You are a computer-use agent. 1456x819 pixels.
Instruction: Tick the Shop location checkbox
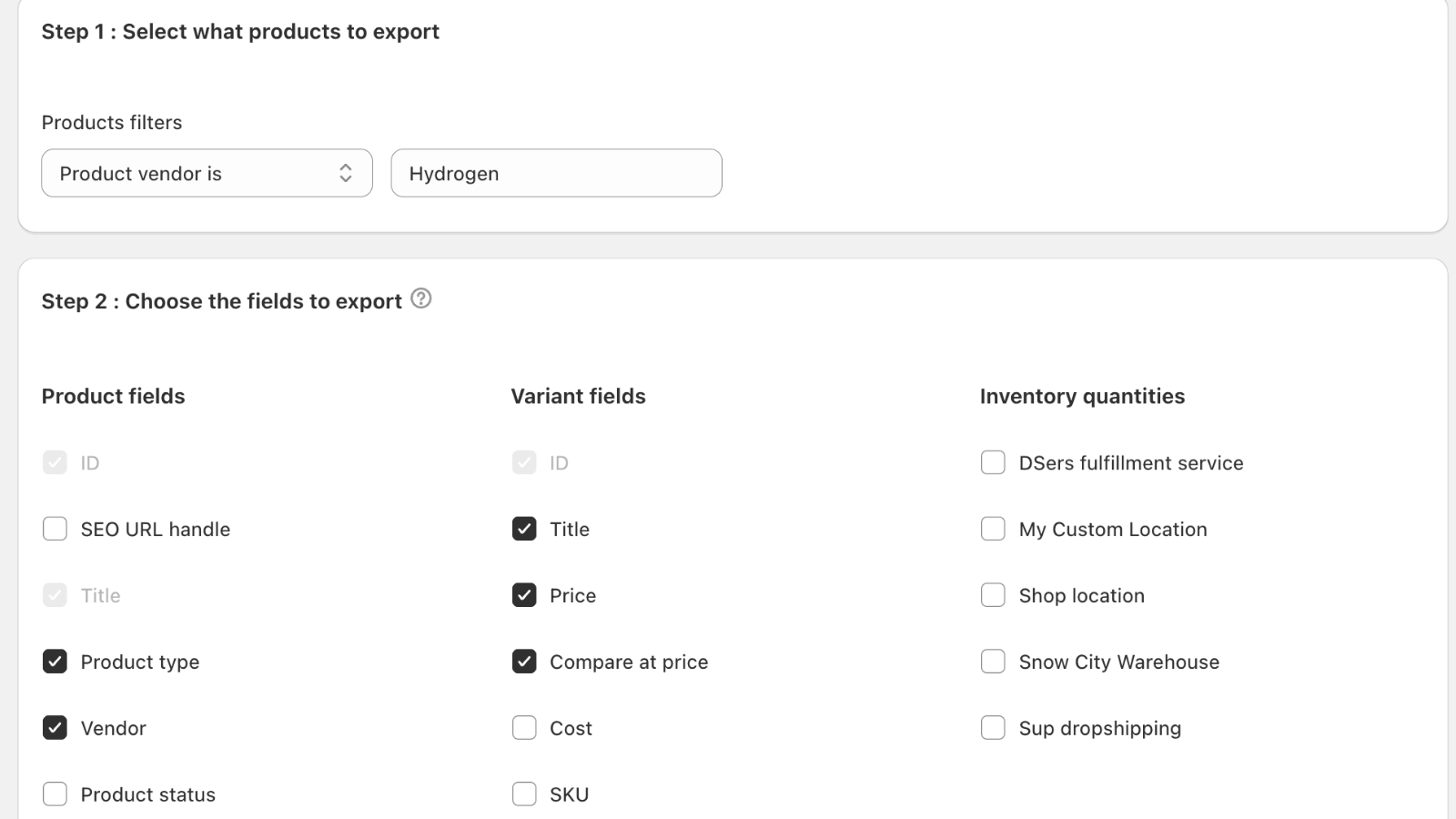[x=993, y=595]
